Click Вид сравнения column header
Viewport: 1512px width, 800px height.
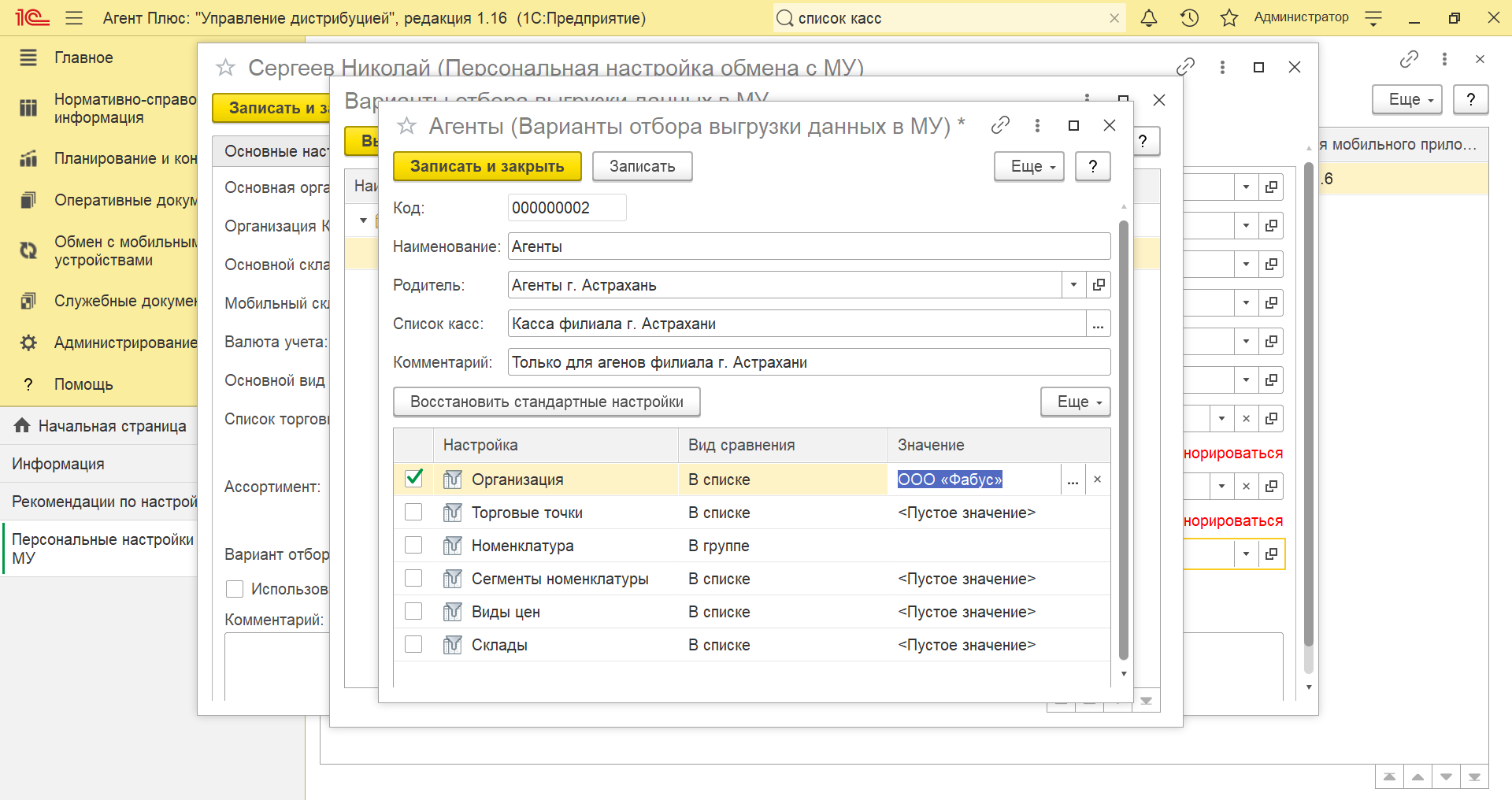coord(783,445)
